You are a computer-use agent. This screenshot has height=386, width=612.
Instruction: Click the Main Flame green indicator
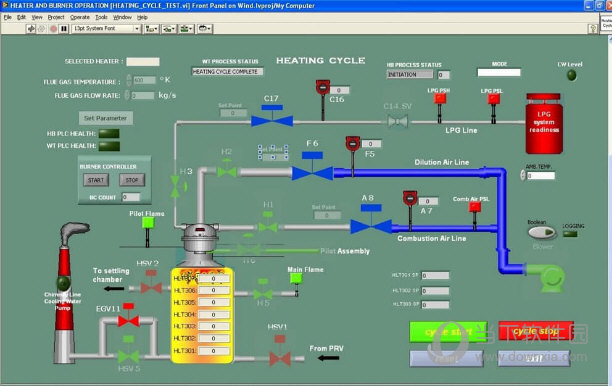click(x=296, y=278)
